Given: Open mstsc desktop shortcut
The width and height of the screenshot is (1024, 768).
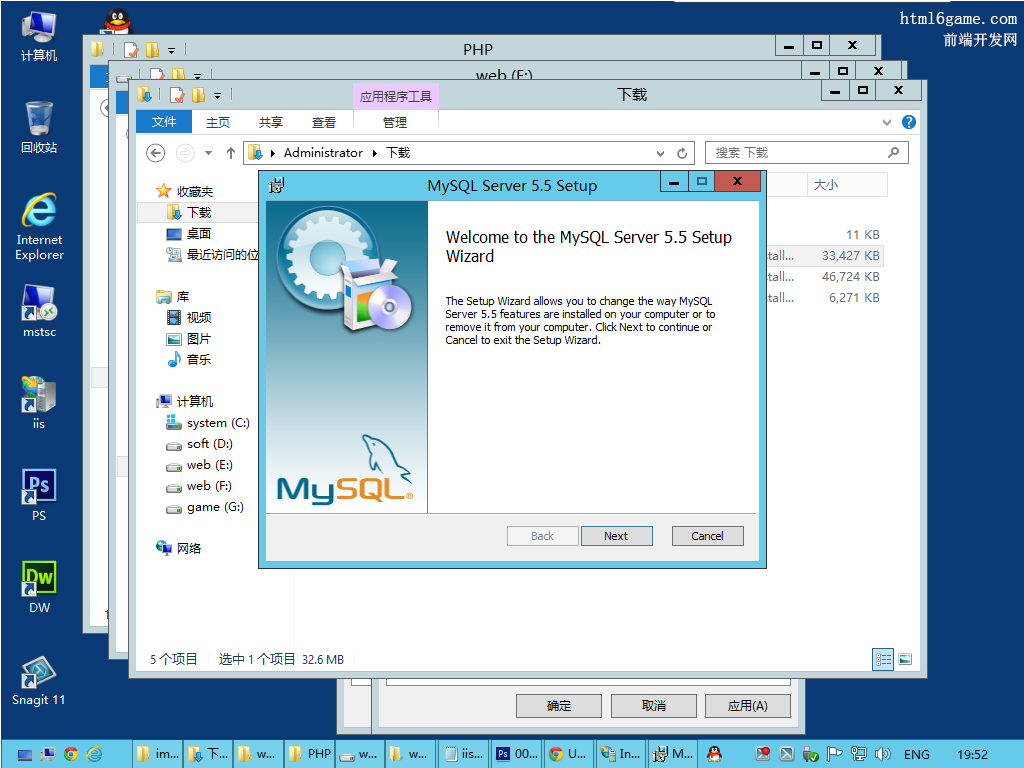Looking at the screenshot, I should pos(39,312).
